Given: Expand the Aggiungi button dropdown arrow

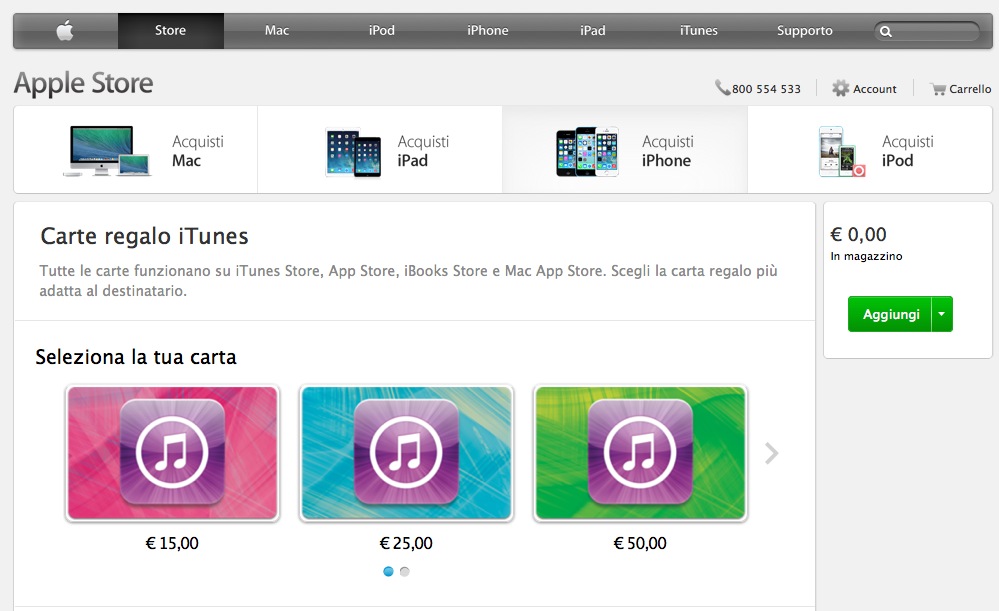Looking at the screenshot, I should point(942,313).
